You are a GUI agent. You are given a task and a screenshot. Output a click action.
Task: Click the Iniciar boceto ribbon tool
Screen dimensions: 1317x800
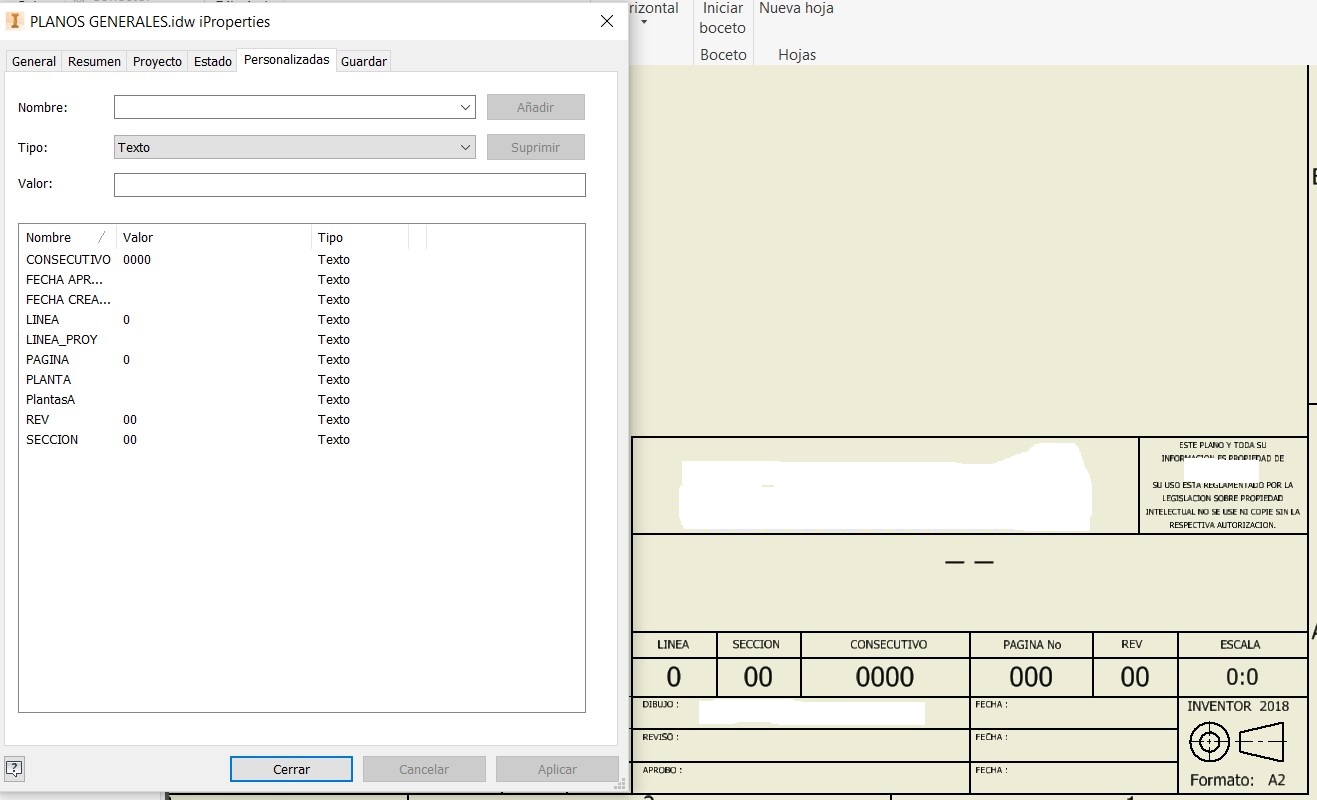point(721,20)
